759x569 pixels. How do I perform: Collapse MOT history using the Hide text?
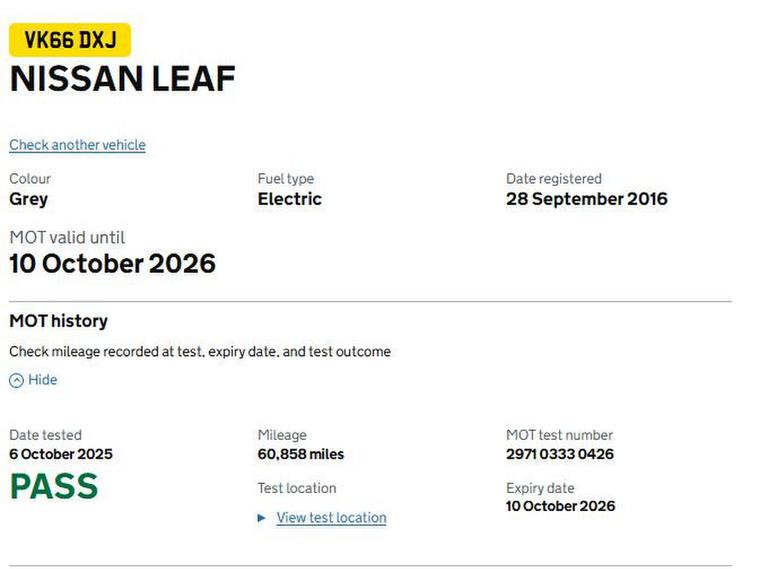[x=43, y=380]
